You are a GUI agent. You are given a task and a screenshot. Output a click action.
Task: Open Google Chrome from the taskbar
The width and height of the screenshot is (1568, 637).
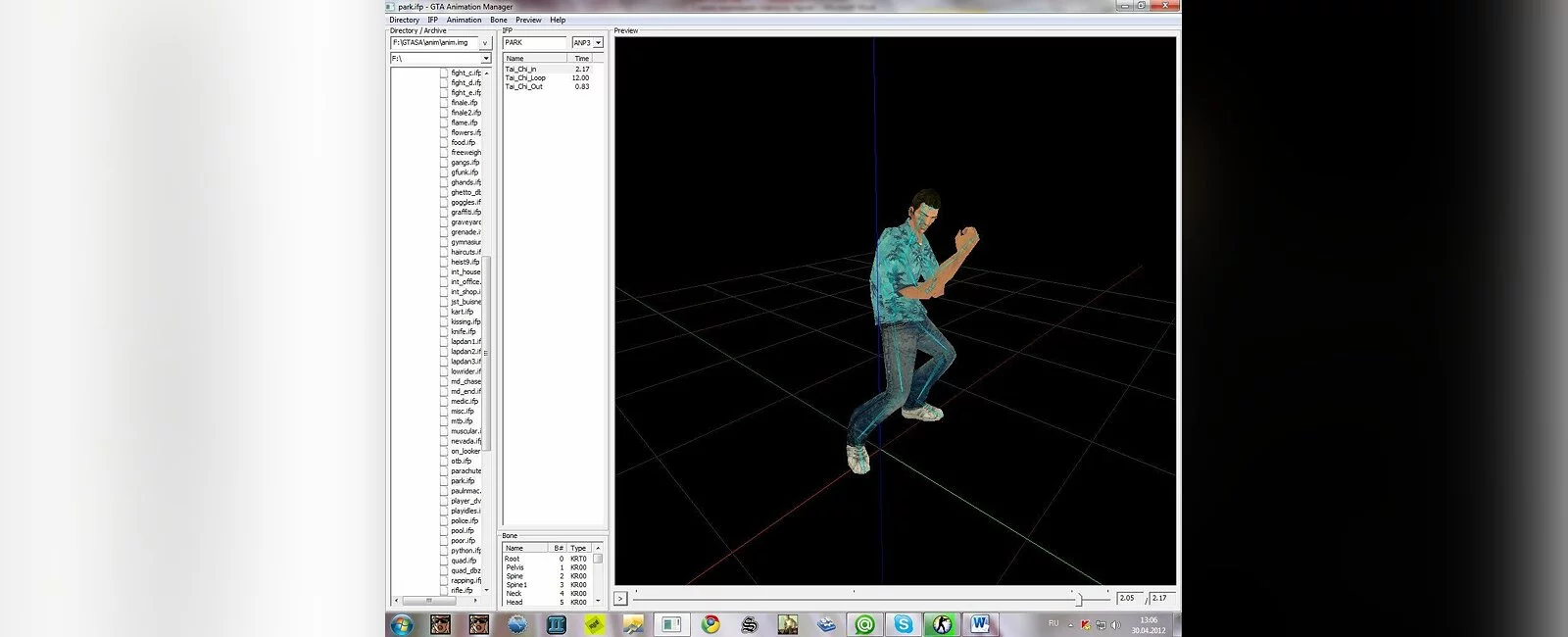(x=710, y=624)
